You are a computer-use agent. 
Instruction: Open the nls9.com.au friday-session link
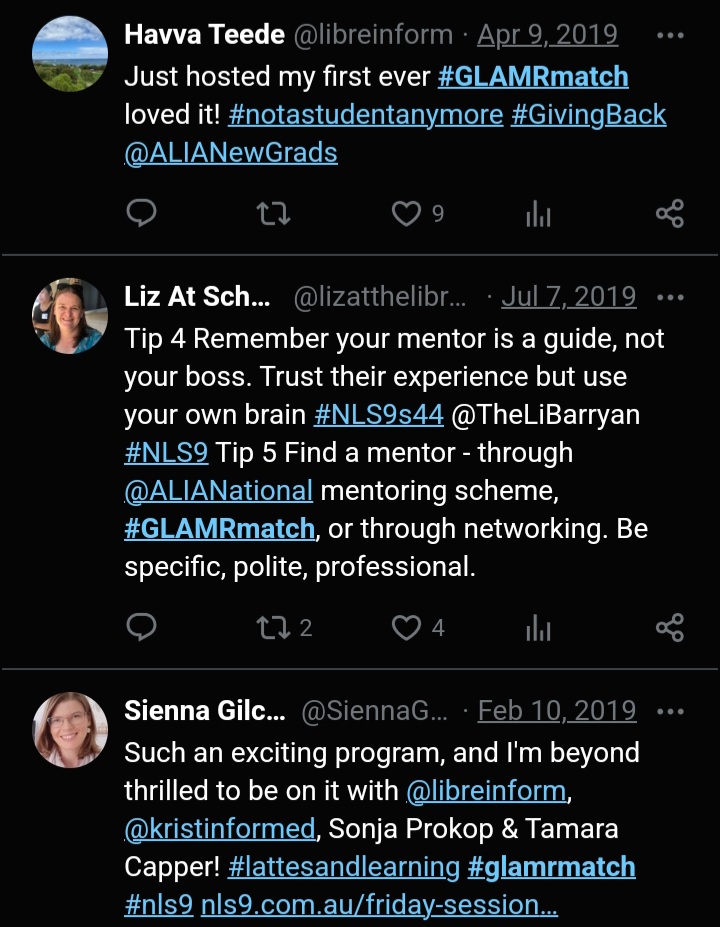[379, 905]
